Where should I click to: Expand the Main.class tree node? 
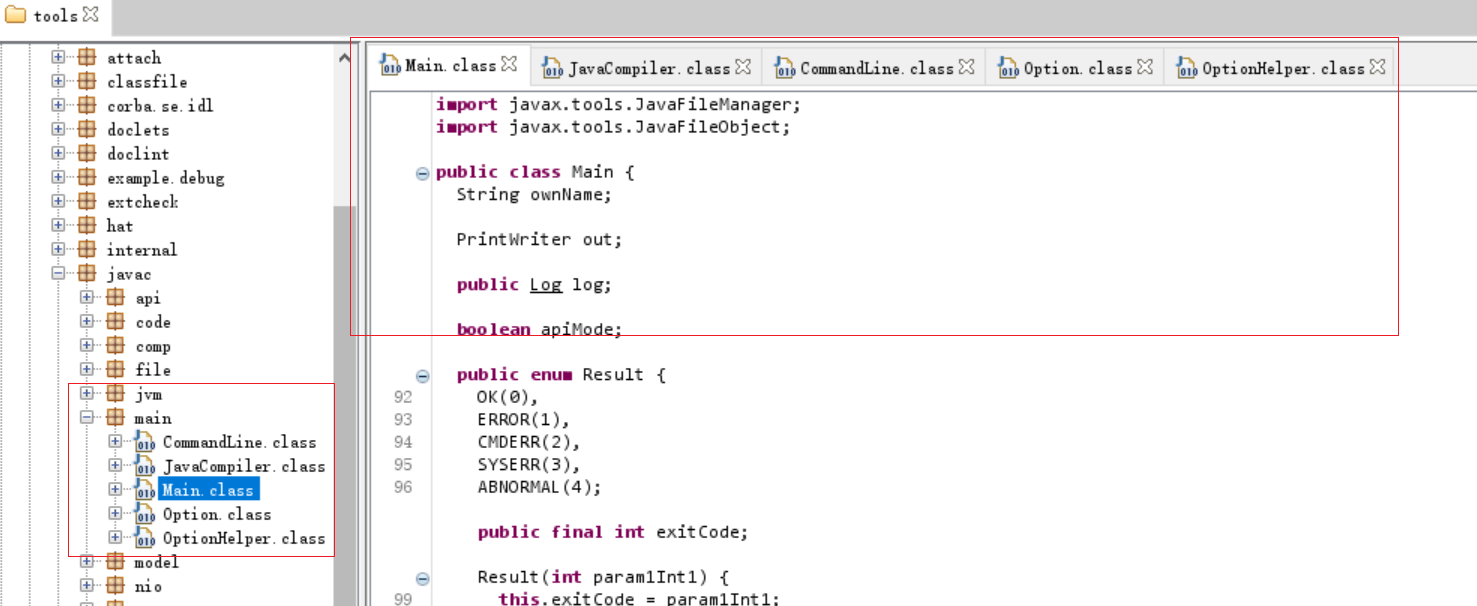click(x=113, y=489)
